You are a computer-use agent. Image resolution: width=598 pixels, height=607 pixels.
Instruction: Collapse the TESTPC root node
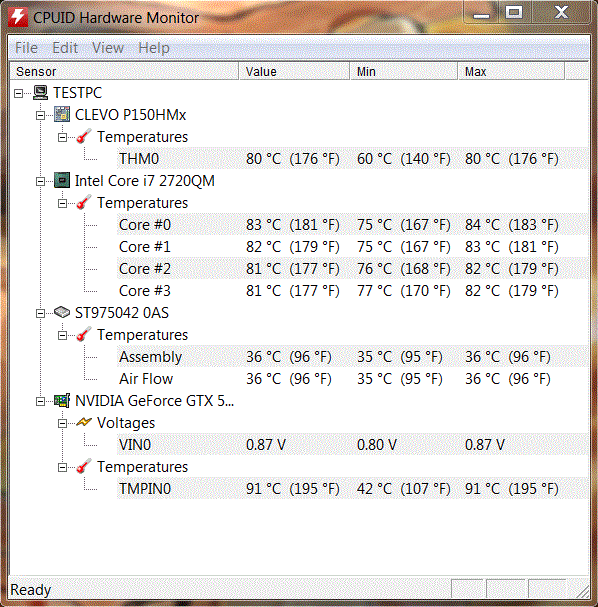tap(18, 93)
